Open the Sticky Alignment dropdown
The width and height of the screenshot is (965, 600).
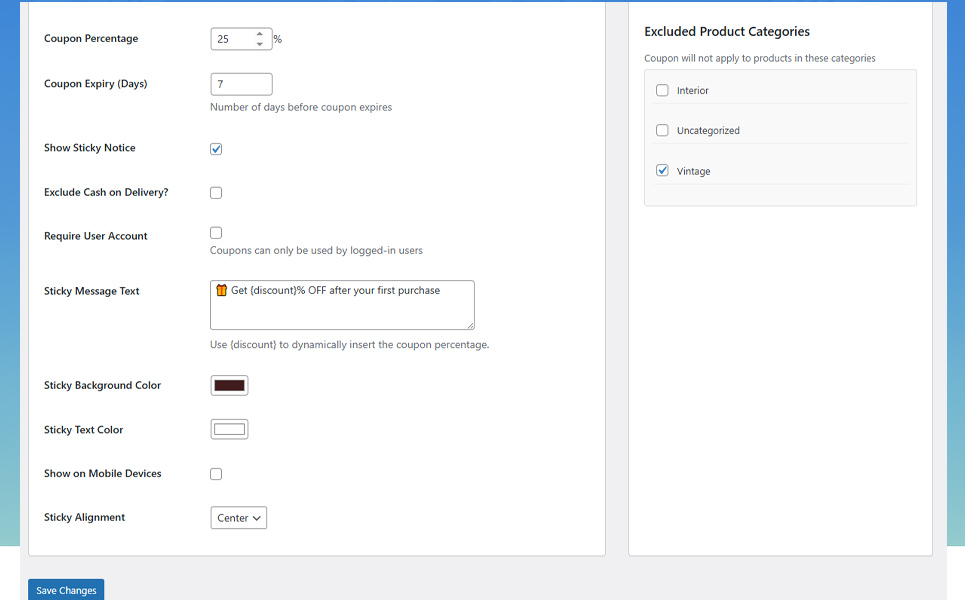pyautogui.click(x=239, y=518)
